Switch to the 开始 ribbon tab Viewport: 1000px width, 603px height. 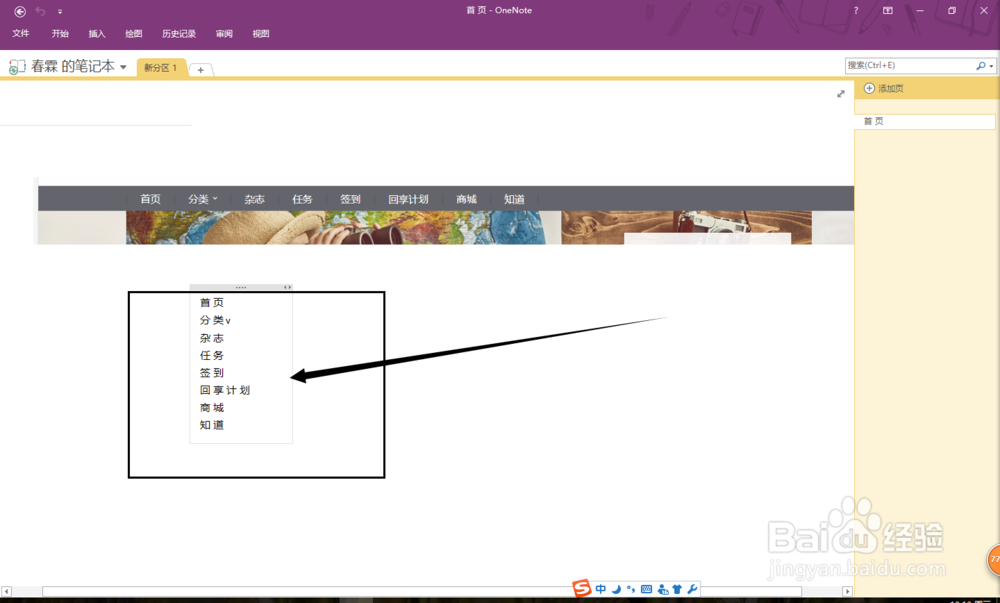tap(60, 33)
